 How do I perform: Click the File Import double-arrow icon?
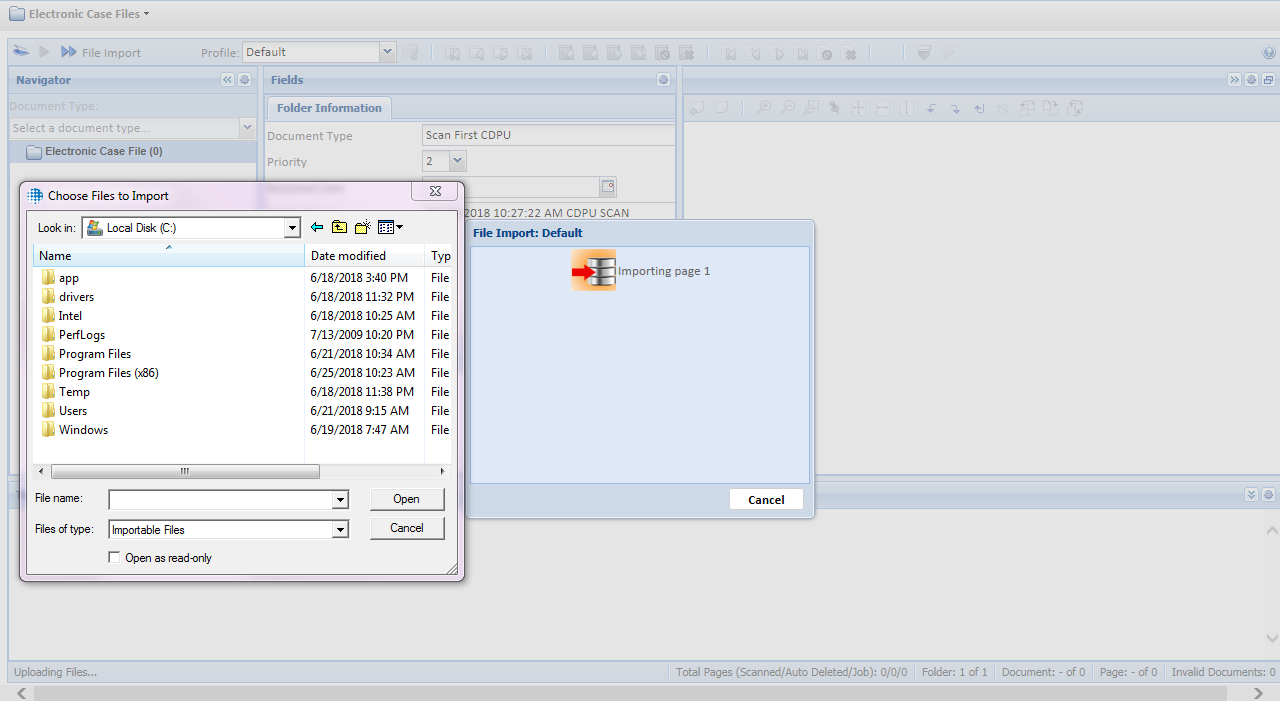(69, 52)
